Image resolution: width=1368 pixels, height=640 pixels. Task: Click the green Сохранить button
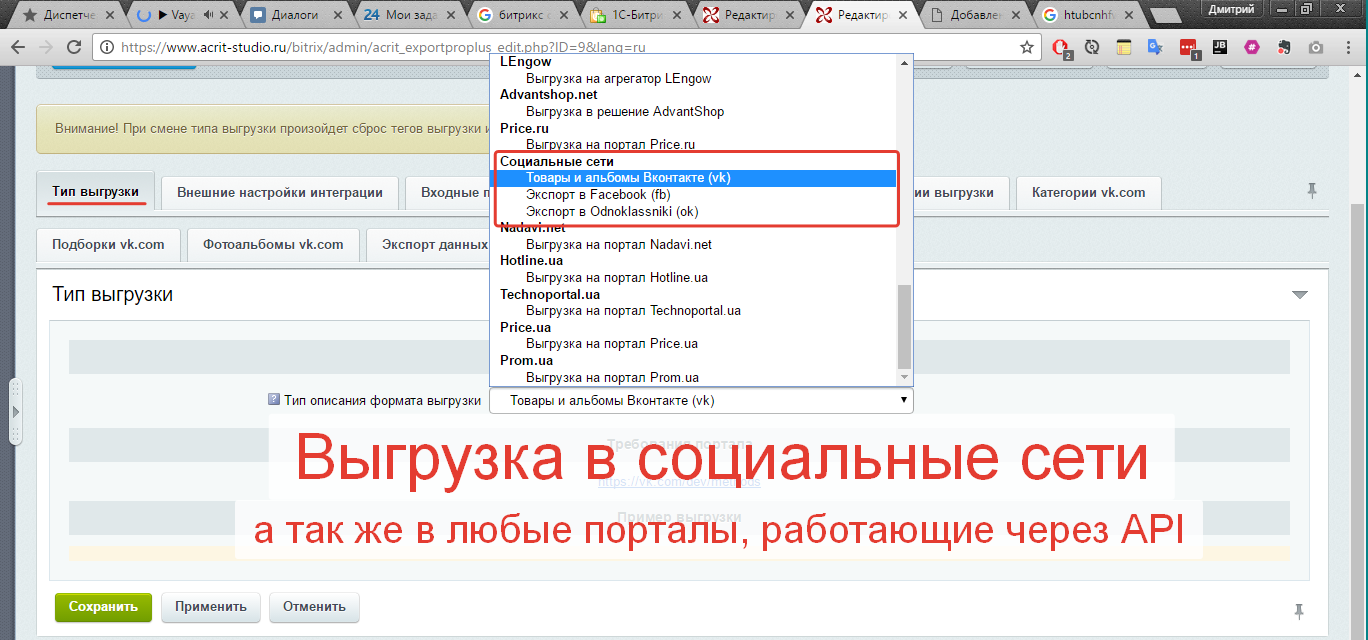coord(103,606)
